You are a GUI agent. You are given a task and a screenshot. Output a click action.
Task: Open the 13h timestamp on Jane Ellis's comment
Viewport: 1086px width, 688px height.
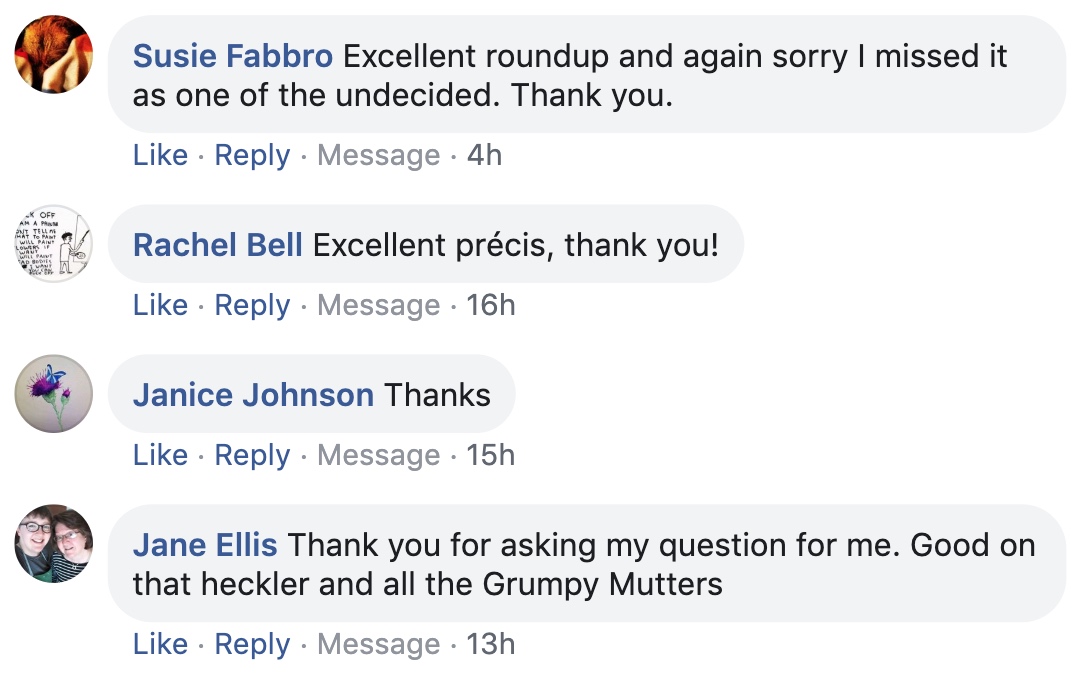click(x=490, y=644)
